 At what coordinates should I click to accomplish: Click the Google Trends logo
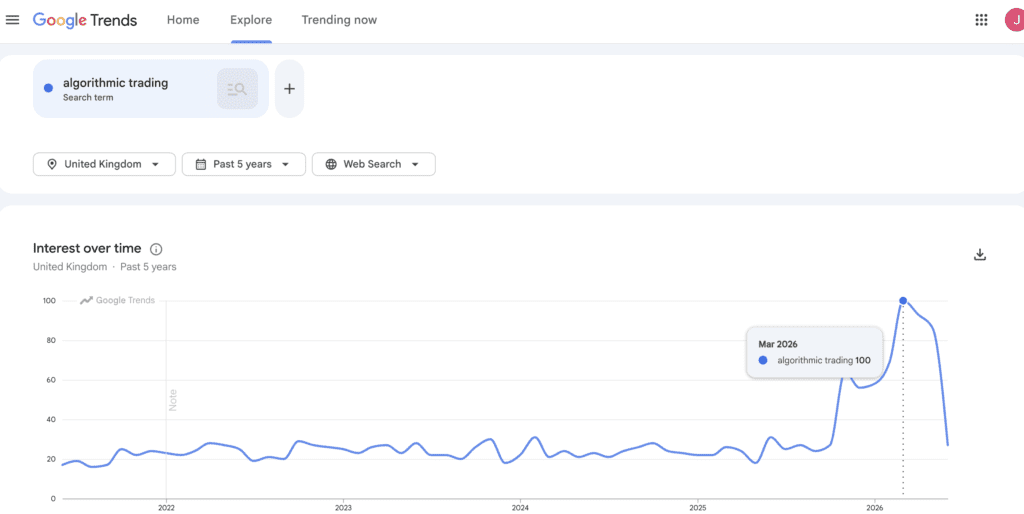(85, 20)
